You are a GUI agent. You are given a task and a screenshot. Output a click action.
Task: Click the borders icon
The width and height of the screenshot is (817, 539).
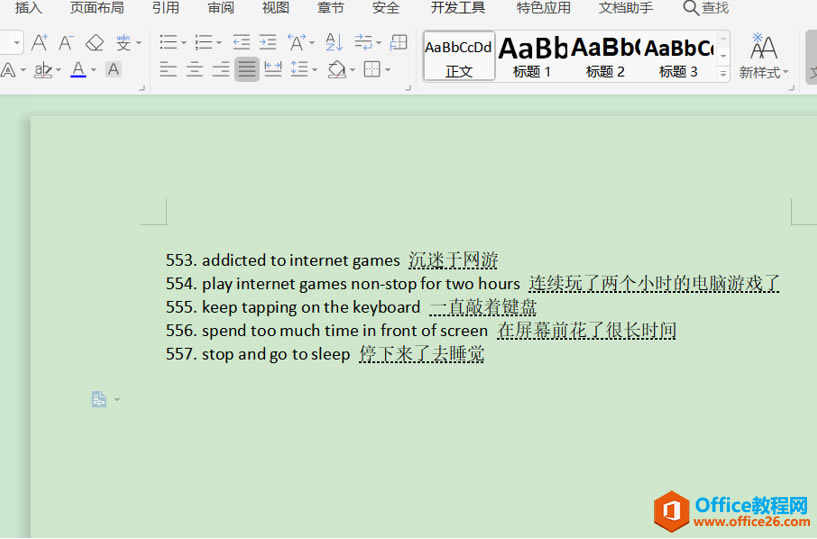coord(372,69)
